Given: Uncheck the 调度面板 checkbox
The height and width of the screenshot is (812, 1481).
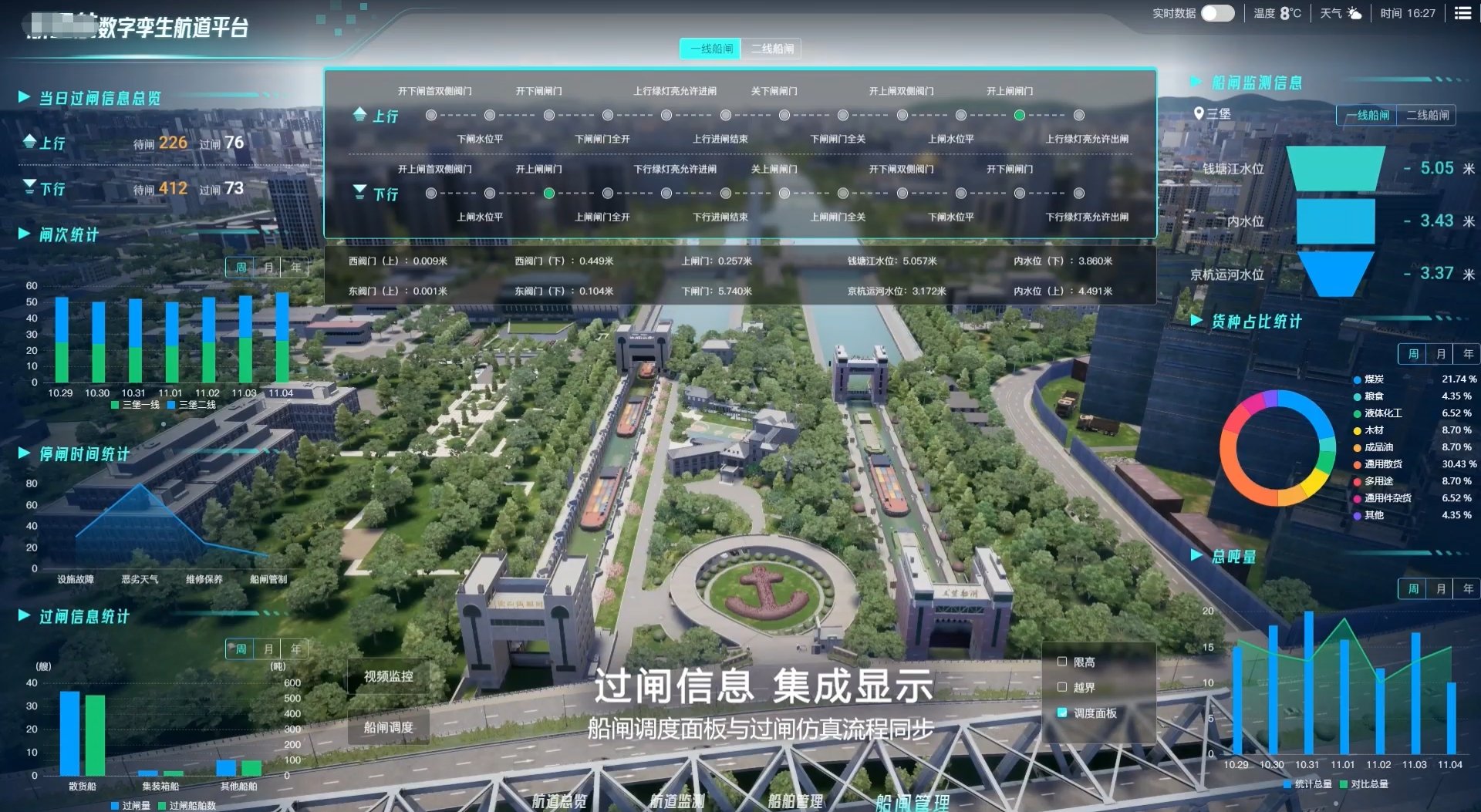Looking at the screenshot, I should 1062,713.
